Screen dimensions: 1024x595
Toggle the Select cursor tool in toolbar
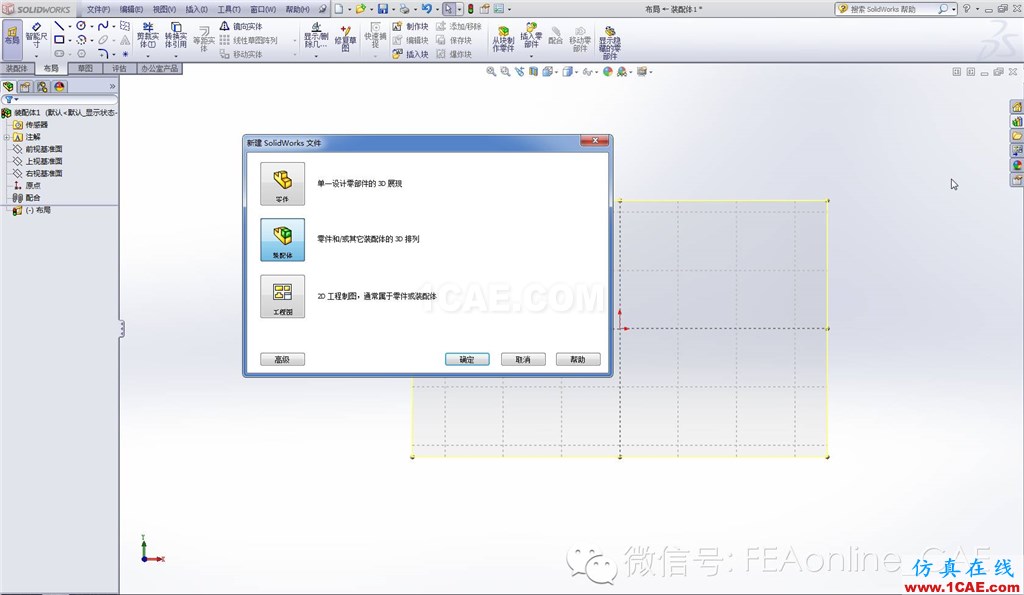pyautogui.click(x=448, y=8)
